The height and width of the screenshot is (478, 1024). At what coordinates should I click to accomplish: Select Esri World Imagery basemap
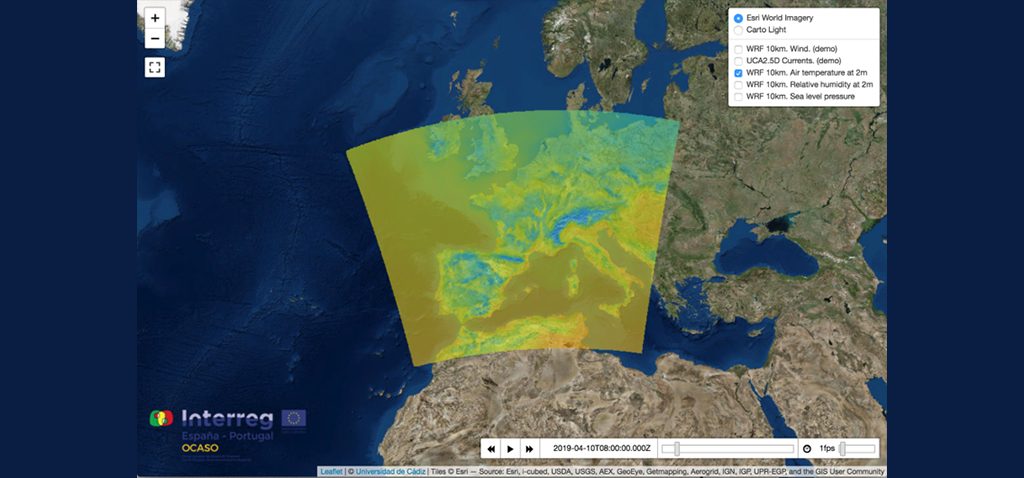[x=738, y=18]
